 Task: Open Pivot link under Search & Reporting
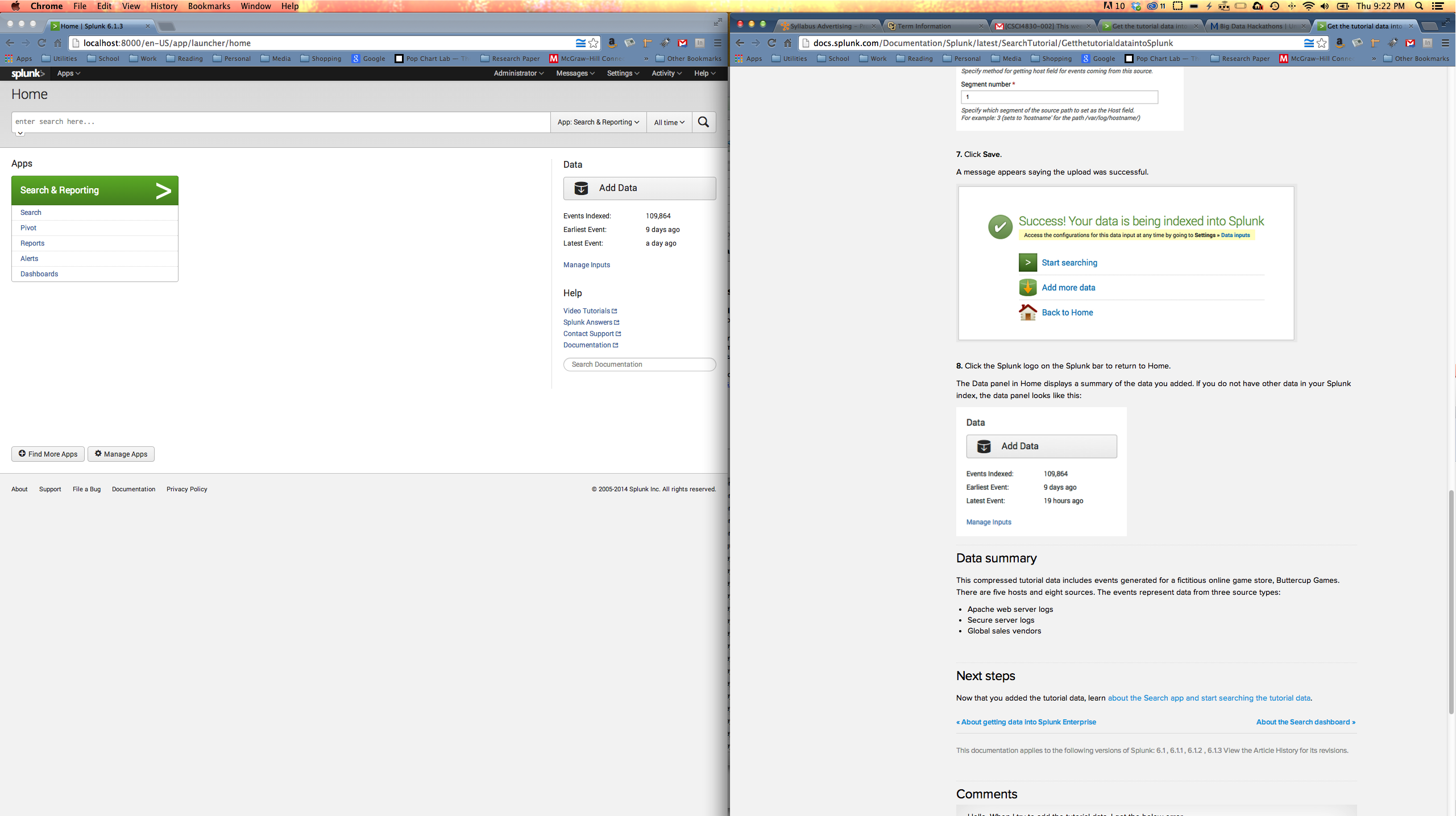tap(28, 228)
